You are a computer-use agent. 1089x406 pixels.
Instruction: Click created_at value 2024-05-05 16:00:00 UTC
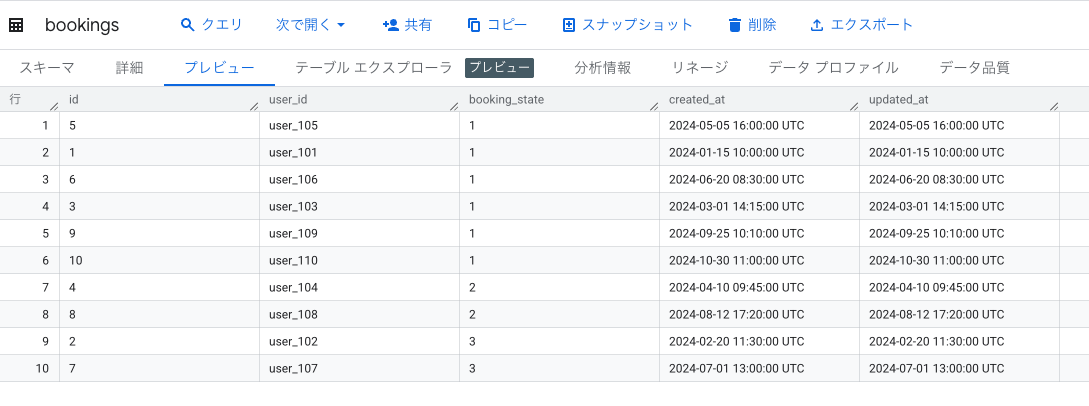click(x=736, y=126)
